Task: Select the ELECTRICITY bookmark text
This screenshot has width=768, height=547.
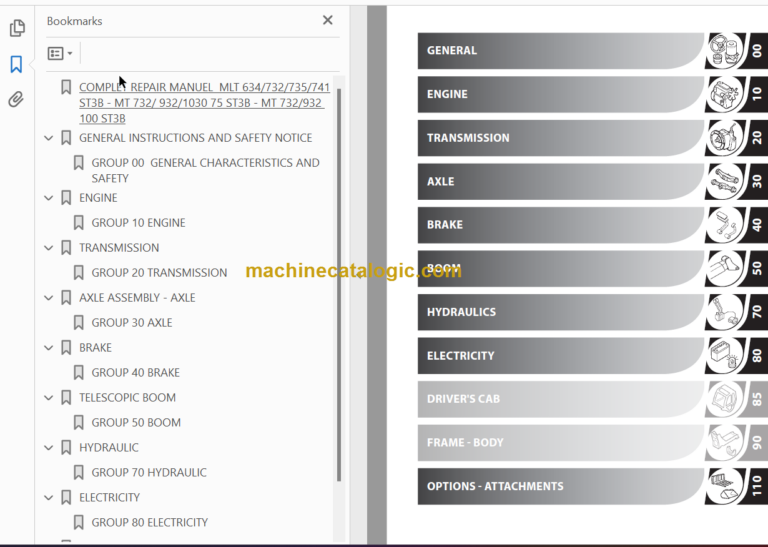Action: tap(109, 497)
